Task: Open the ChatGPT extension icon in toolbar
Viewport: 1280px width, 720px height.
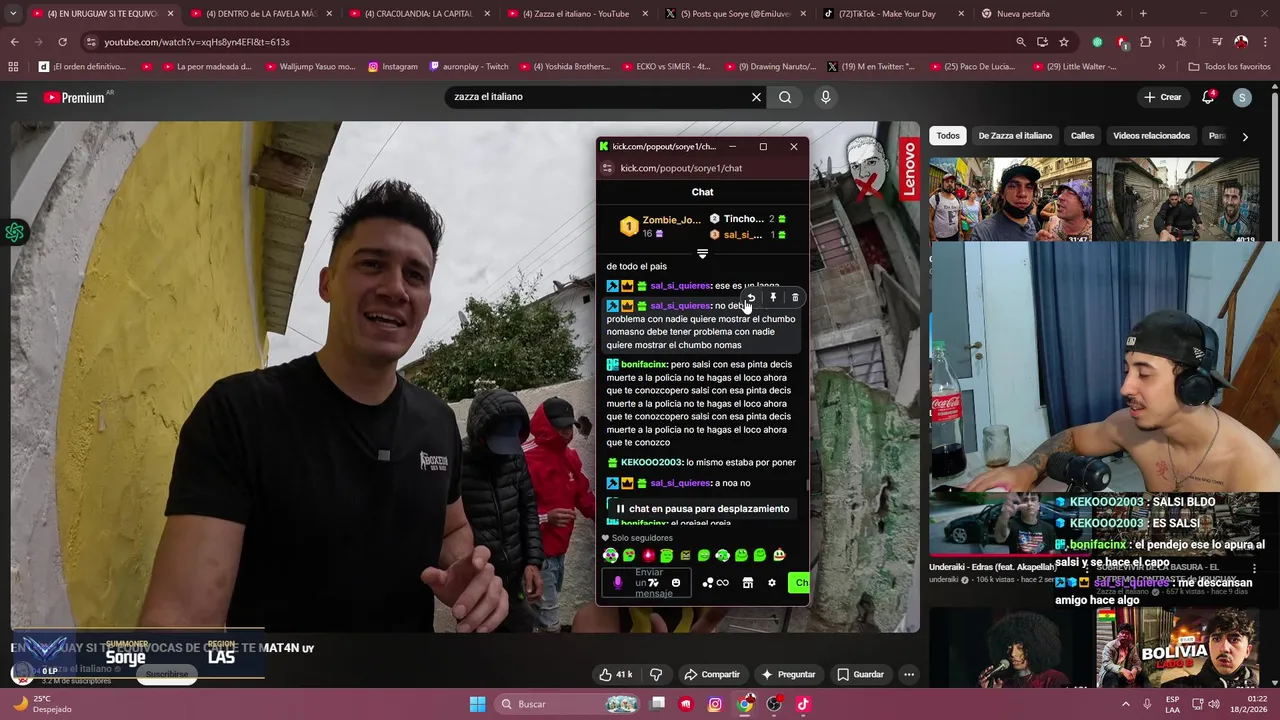Action: click(x=1098, y=42)
